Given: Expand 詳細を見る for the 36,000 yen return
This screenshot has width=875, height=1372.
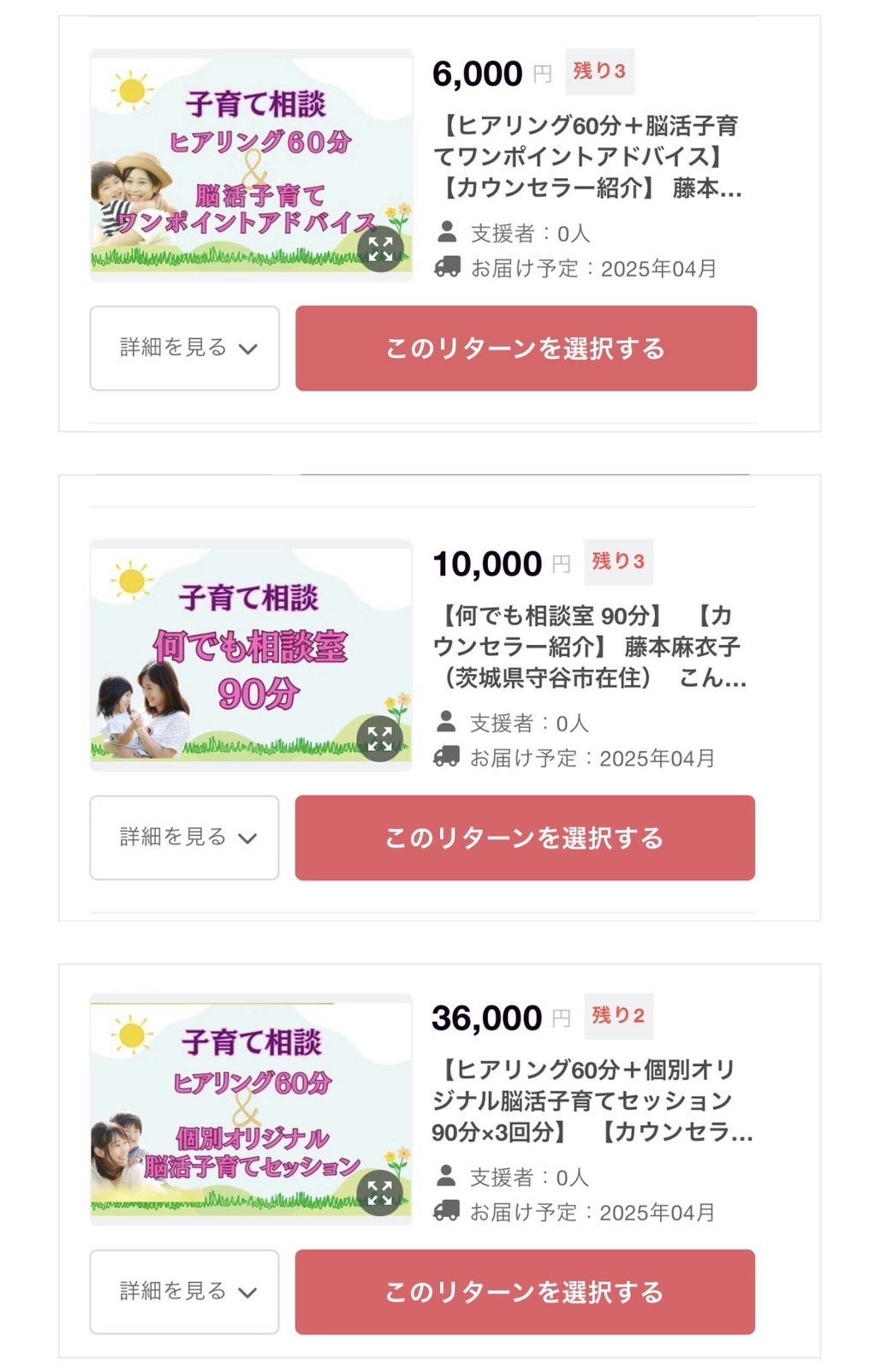Looking at the screenshot, I should click(185, 1291).
